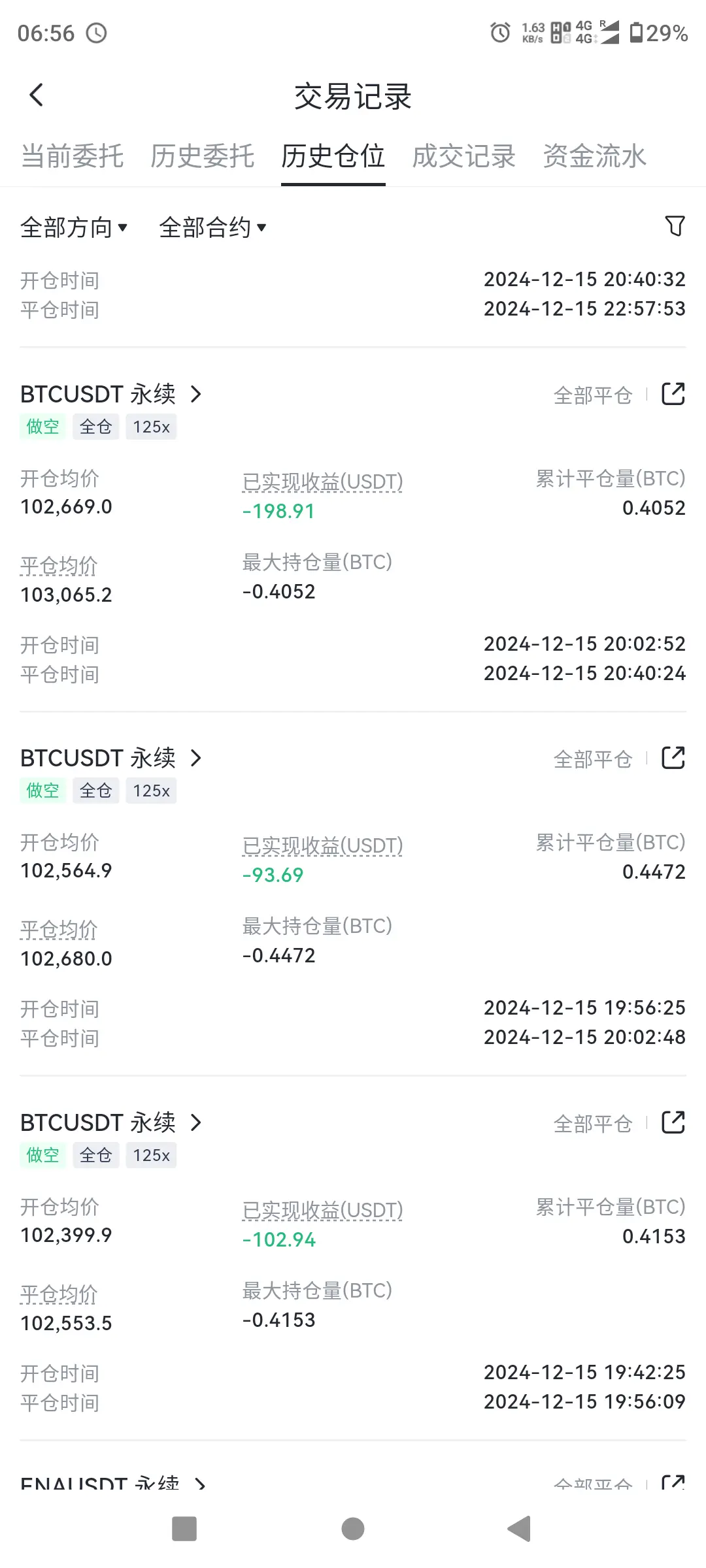
Task: Tap Android home circle button
Action: [x=353, y=1529]
